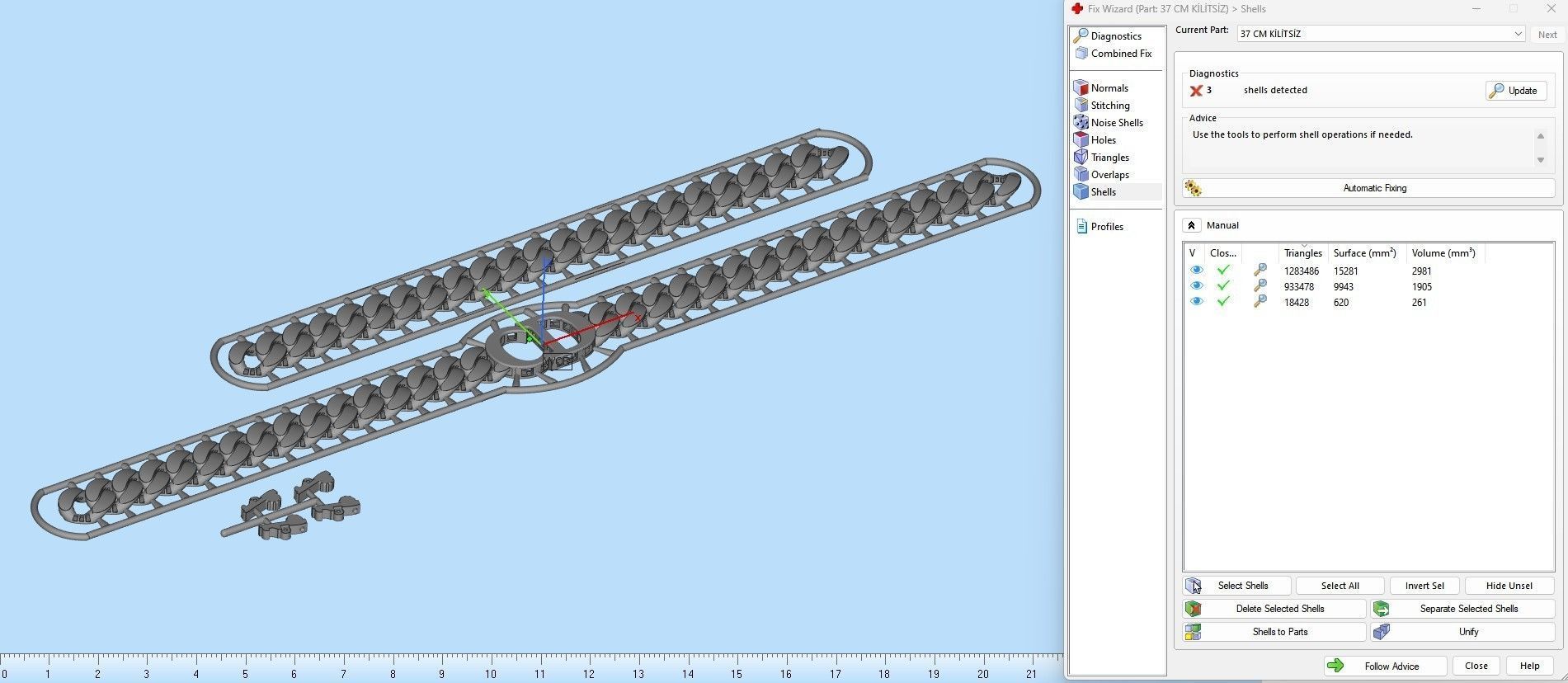This screenshot has width=1568, height=683.
Task: Click the Hide Unsel button
Action: click(x=1509, y=586)
